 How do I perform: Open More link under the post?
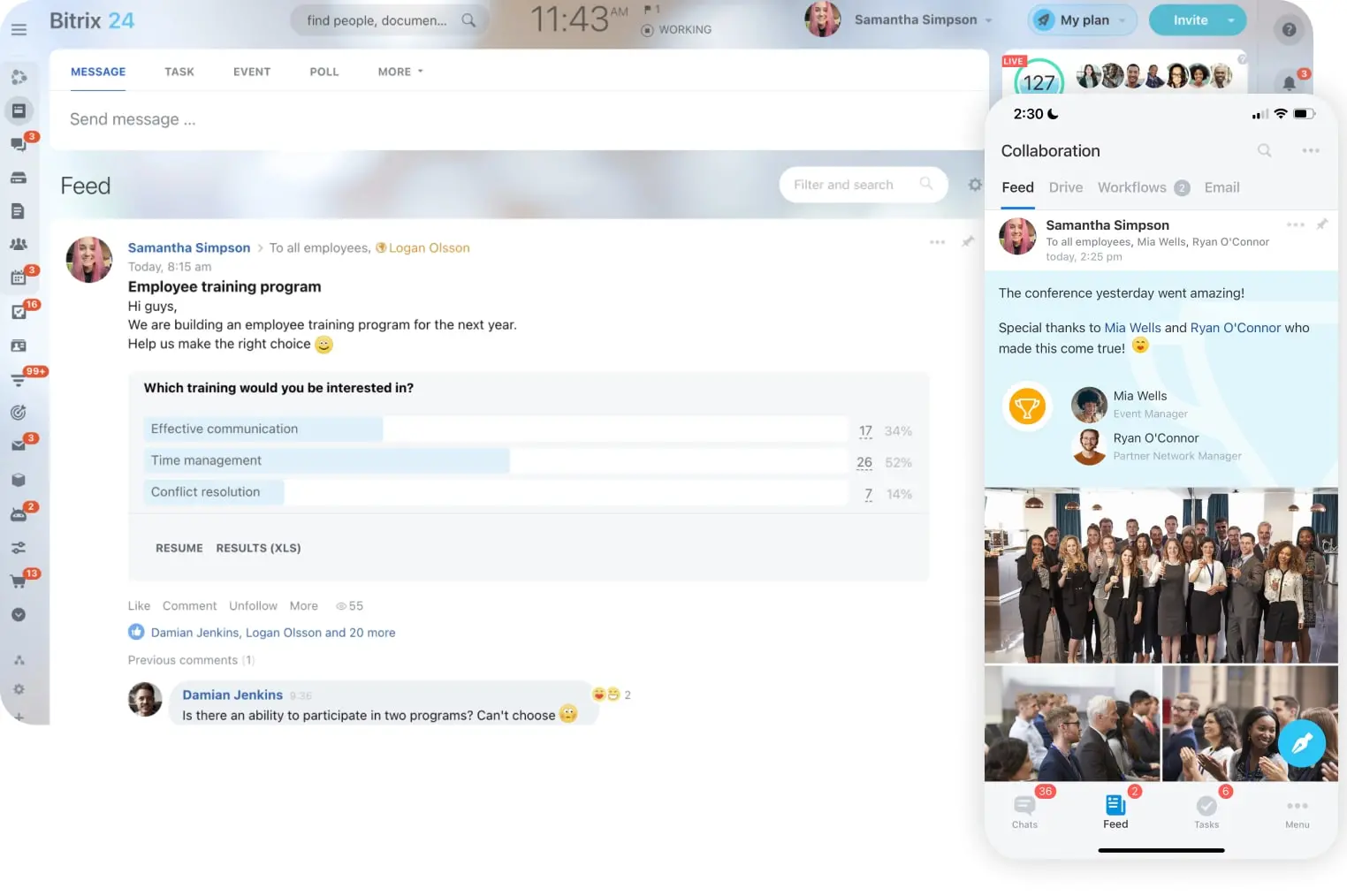pyautogui.click(x=303, y=606)
